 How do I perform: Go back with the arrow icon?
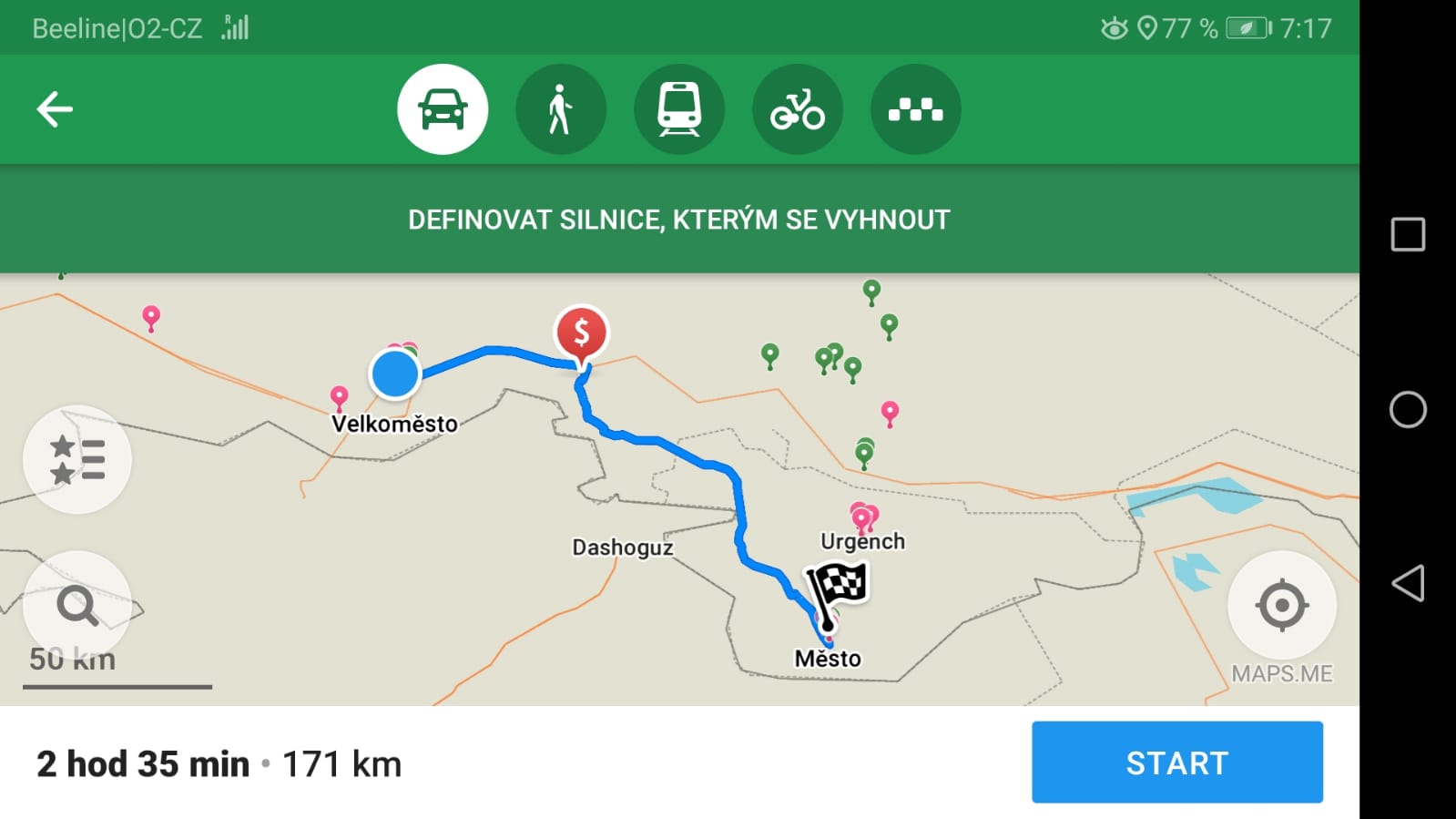[55, 109]
